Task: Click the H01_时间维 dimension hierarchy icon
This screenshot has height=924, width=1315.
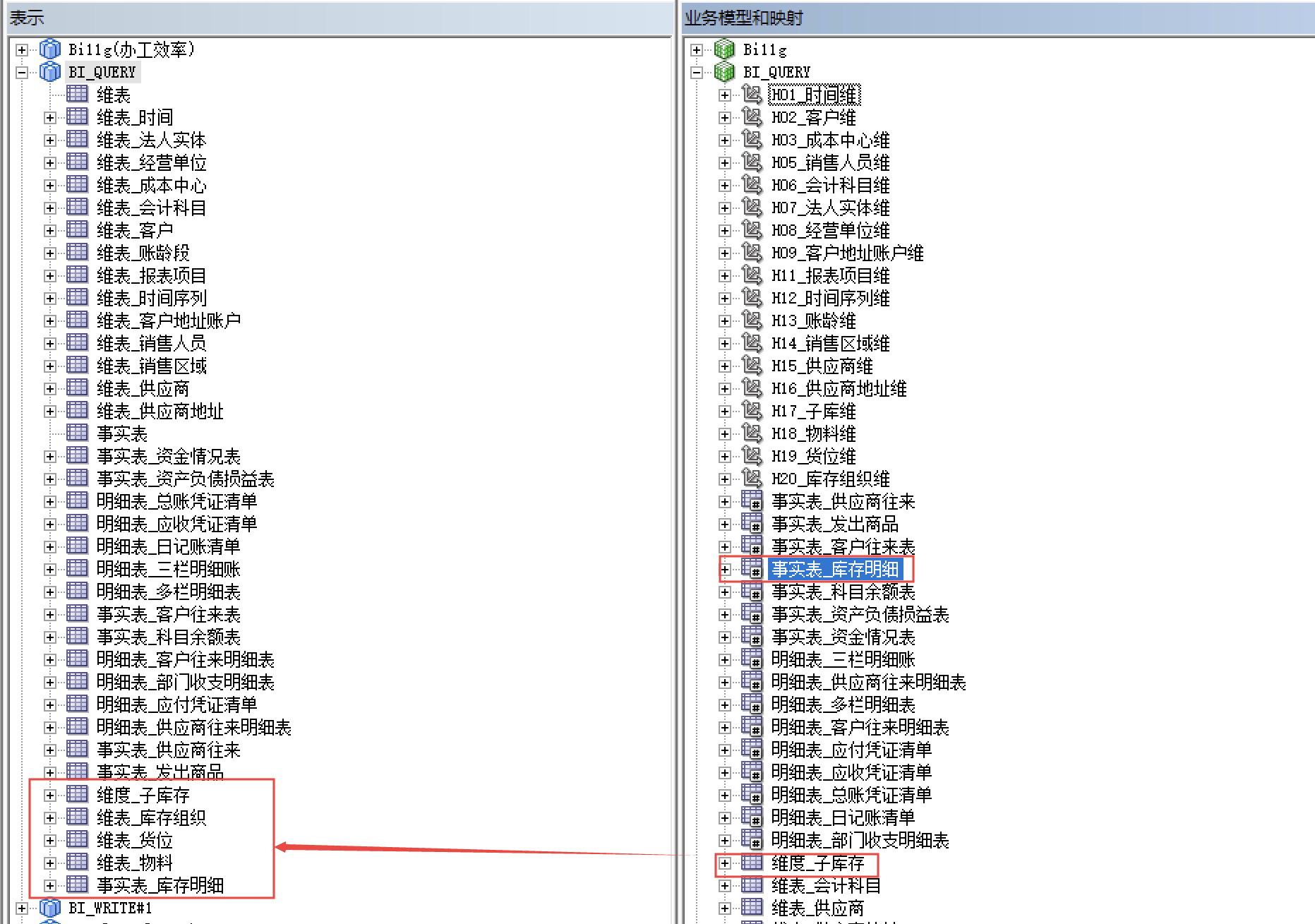Action: (752, 95)
